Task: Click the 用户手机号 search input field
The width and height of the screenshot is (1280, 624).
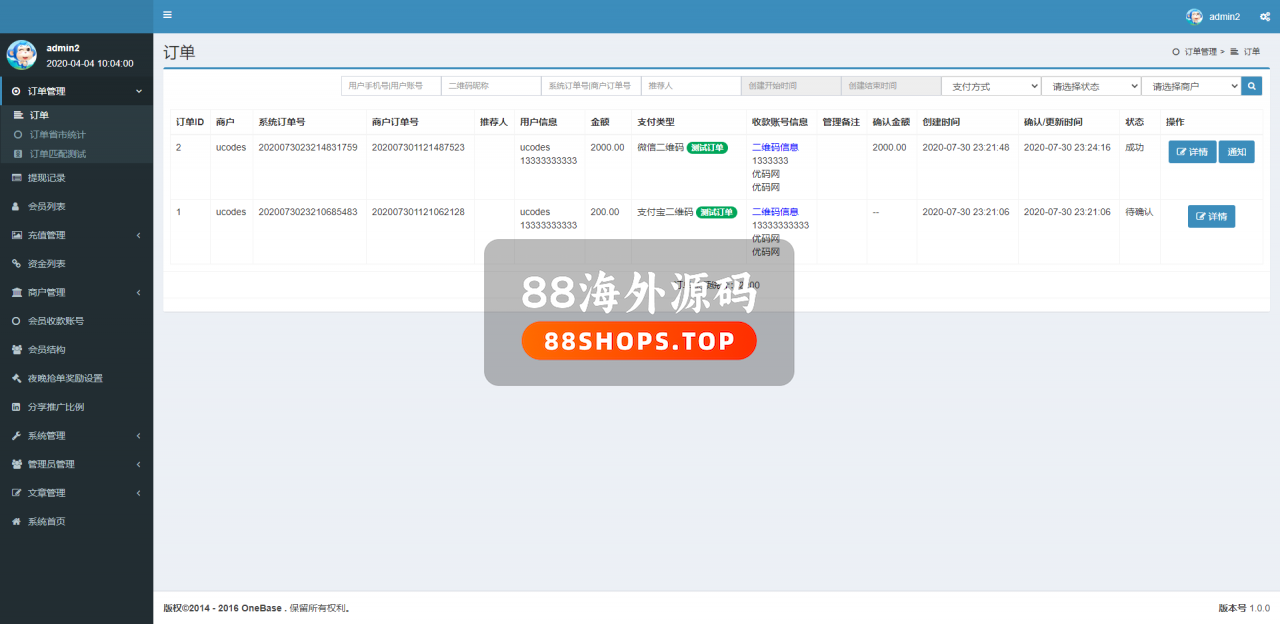Action: click(x=391, y=87)
